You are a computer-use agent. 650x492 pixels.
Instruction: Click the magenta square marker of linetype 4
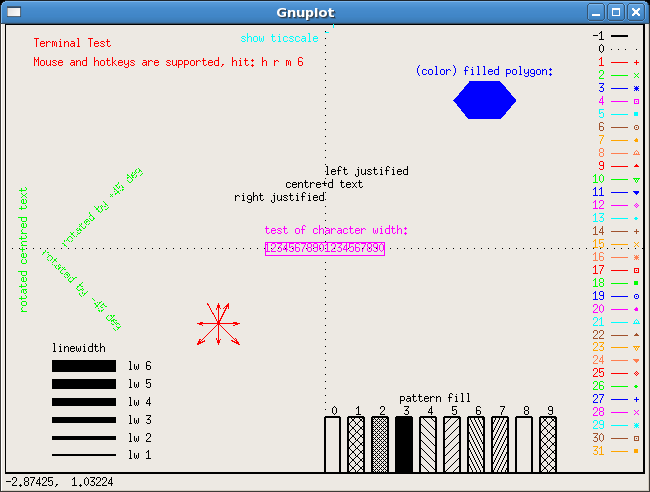(636, 102)
